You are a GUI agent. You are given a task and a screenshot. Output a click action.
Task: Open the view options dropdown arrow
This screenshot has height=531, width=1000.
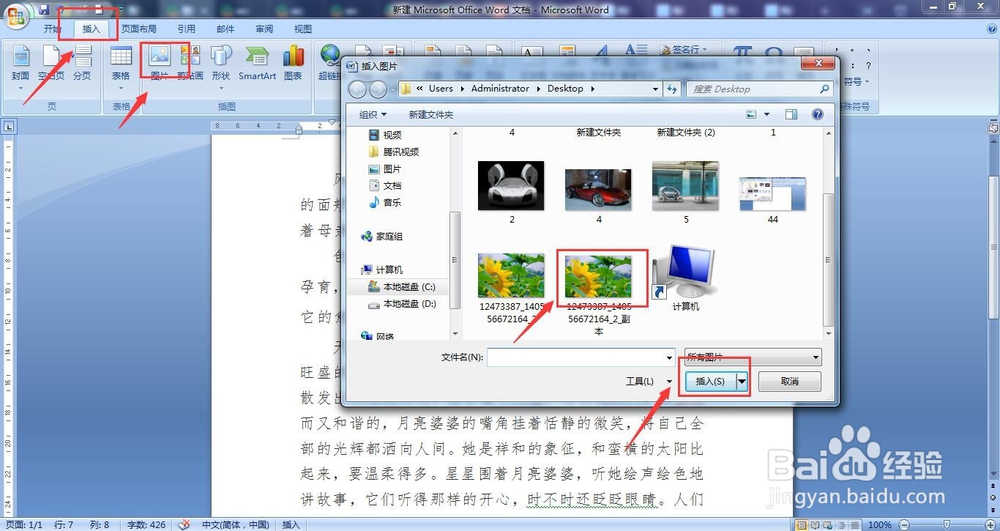point(767,115)
